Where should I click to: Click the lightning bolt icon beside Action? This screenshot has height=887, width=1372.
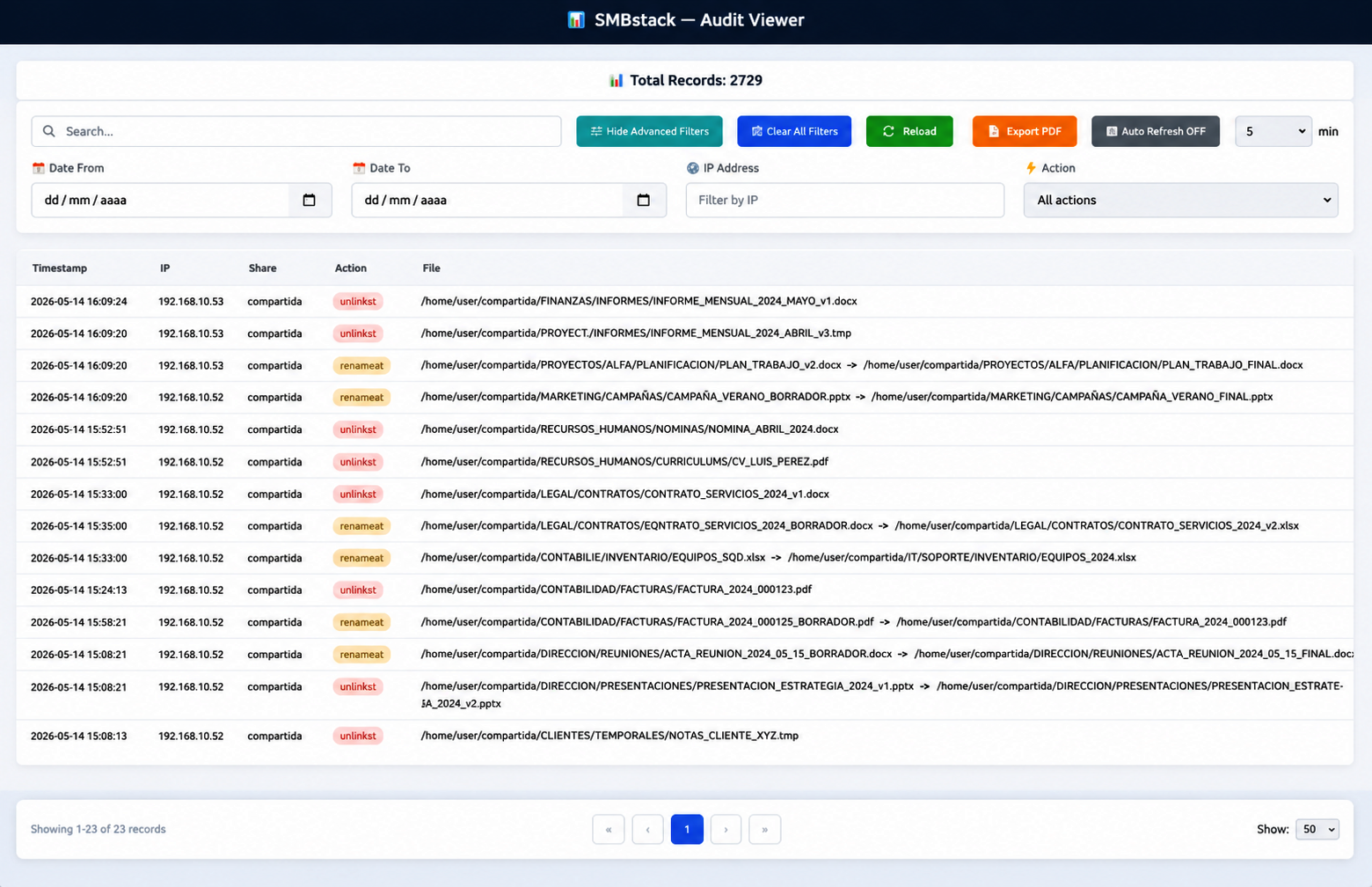1031,168
